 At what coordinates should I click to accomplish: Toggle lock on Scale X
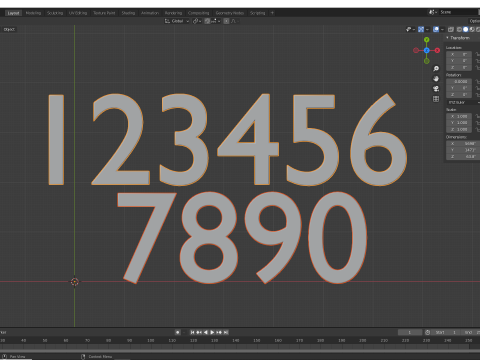pos(477,116)
